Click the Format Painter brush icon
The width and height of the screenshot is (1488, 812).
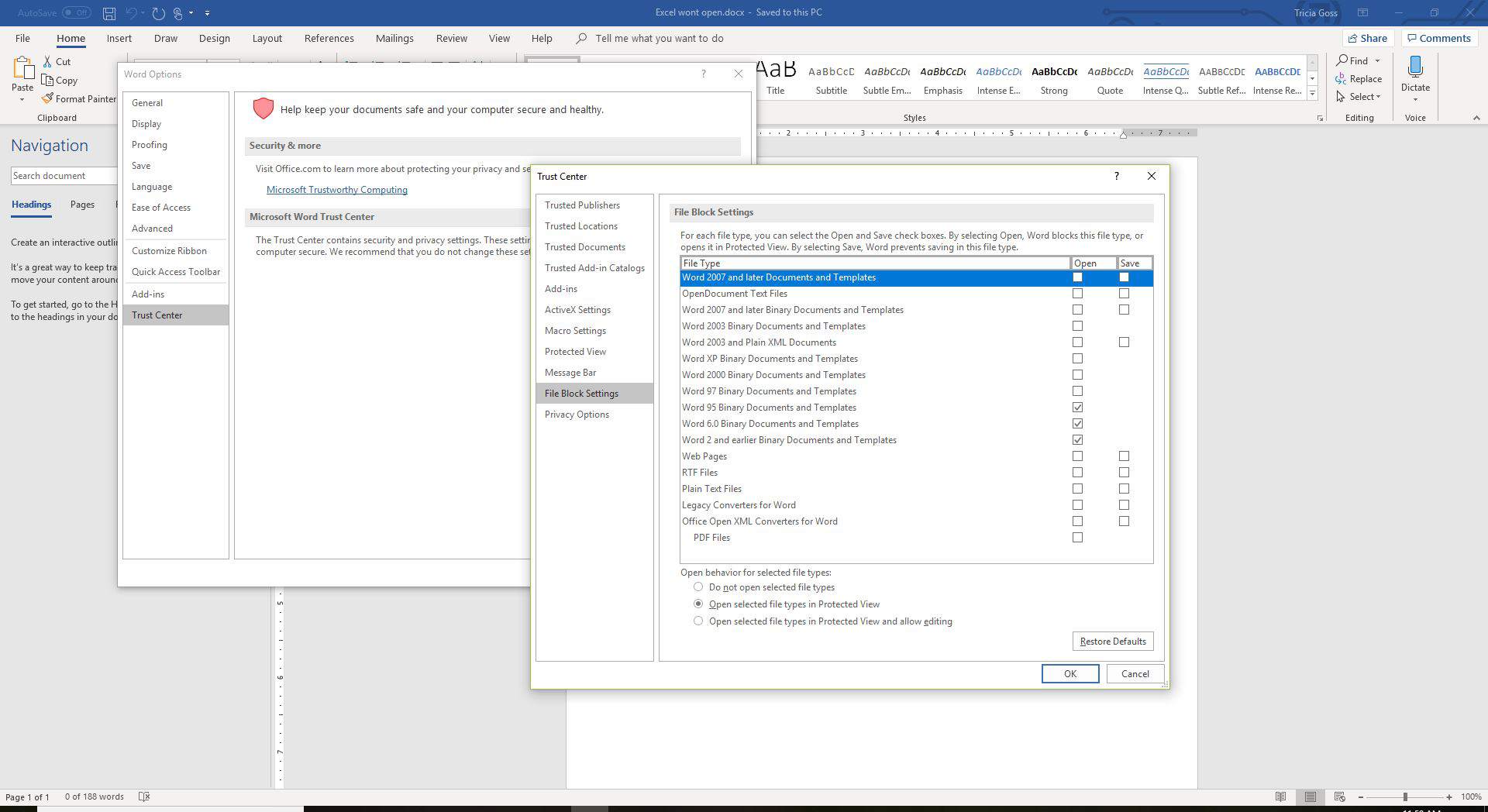(x=47, y=98)
